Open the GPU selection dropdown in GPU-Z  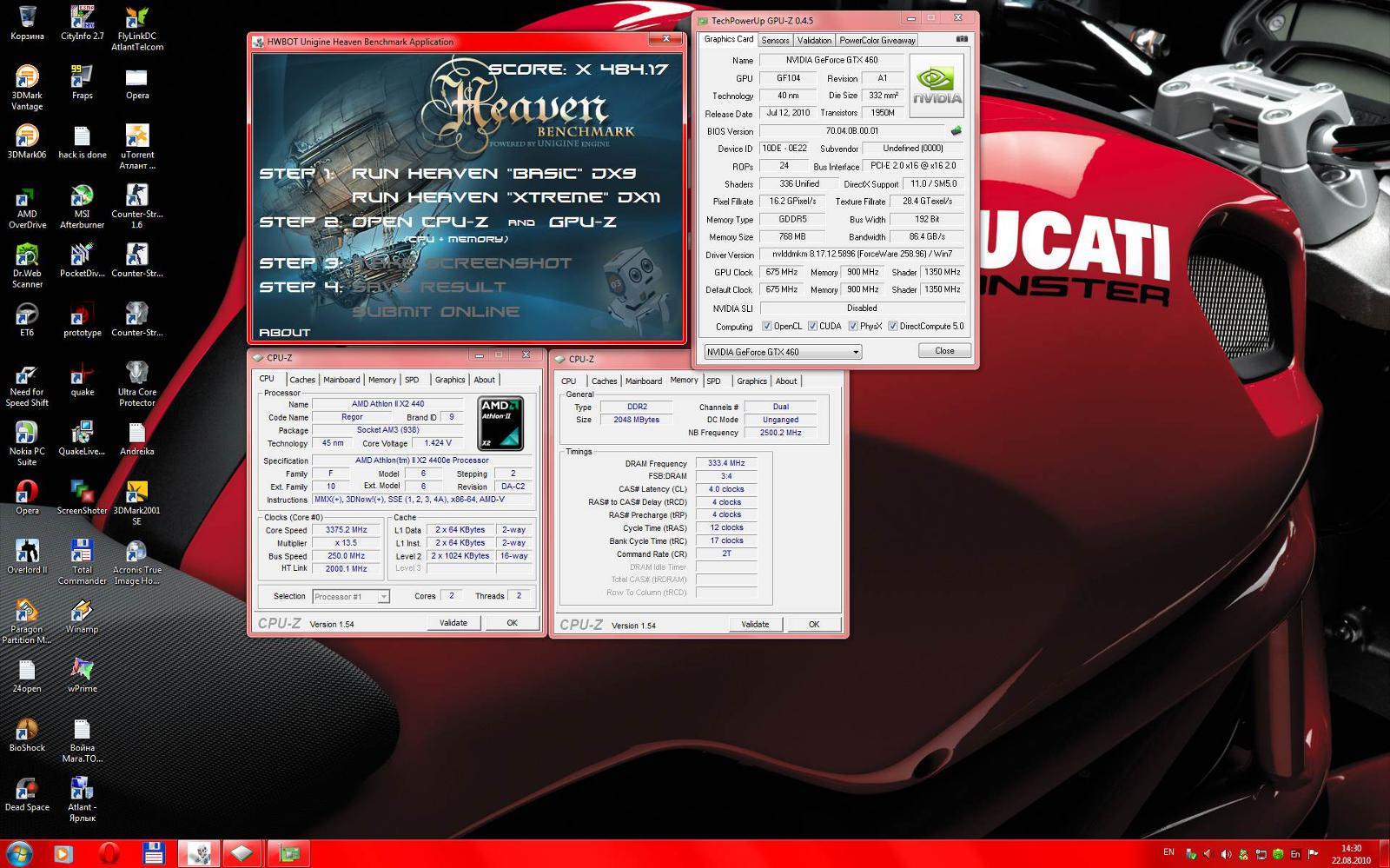point(782,352)
